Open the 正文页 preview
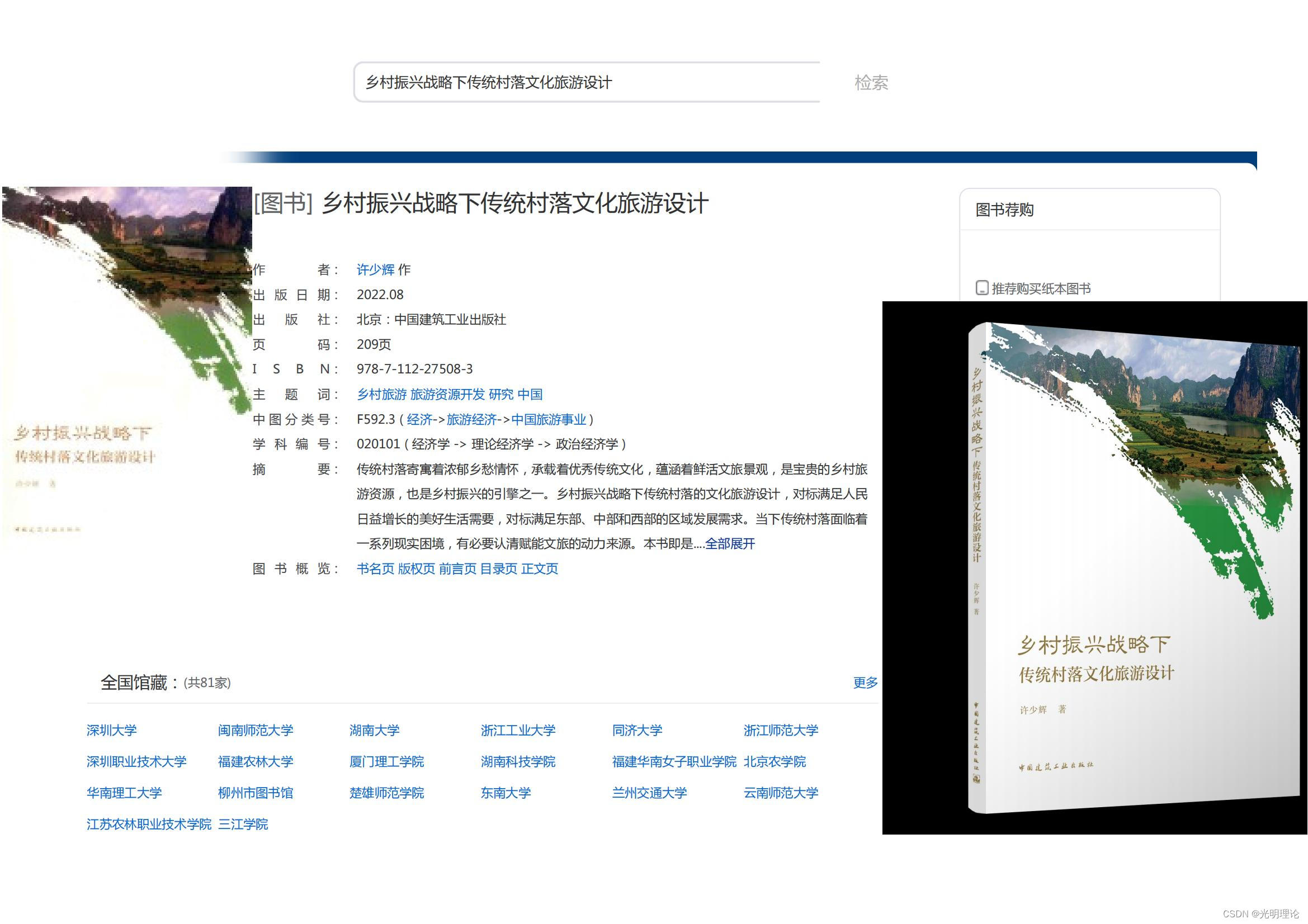1308x924 pixels. pyautogui.click(x=540, y=568)
